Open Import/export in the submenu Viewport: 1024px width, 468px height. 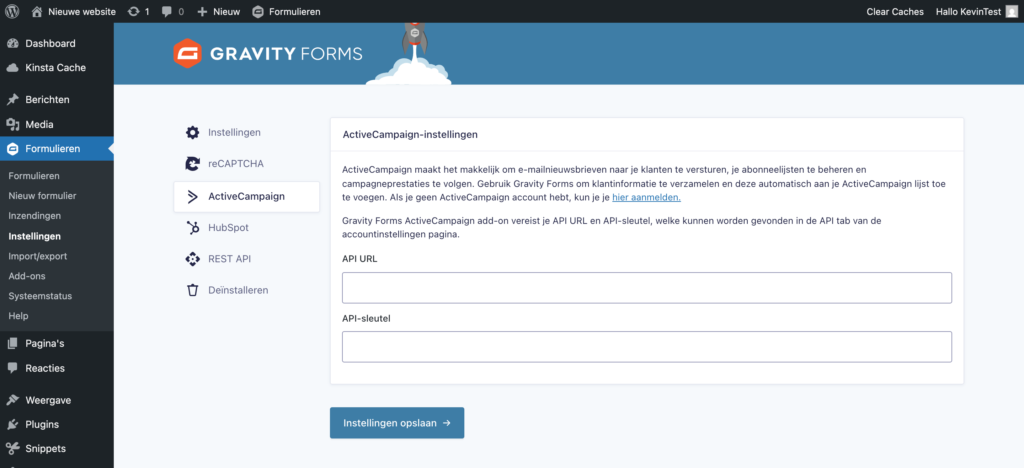point(38,257)
